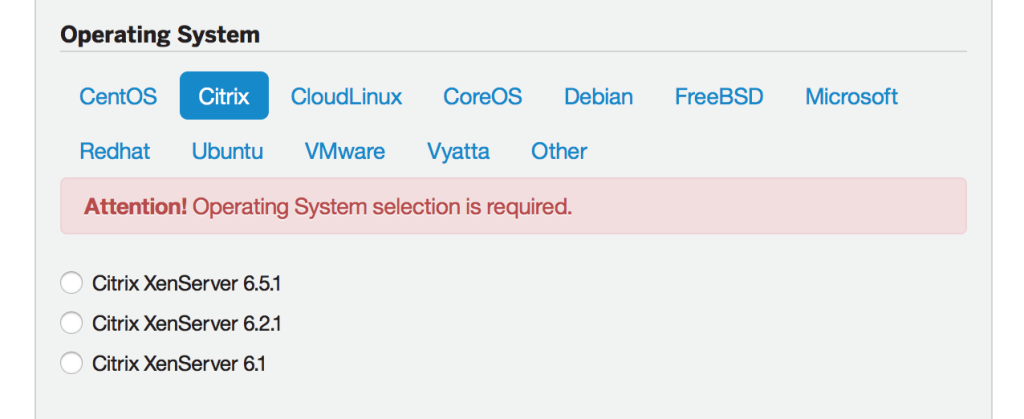Open the Other operating systems tab

[559, 151]
